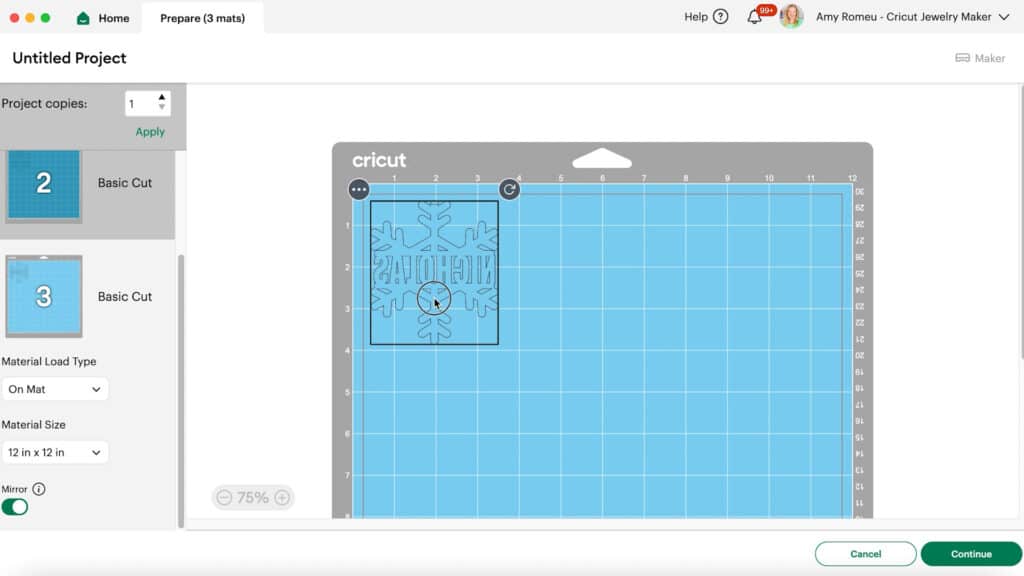
Task: Select the snowflake design on the mat
Action: pyautogui.click(x=434, y=272)
